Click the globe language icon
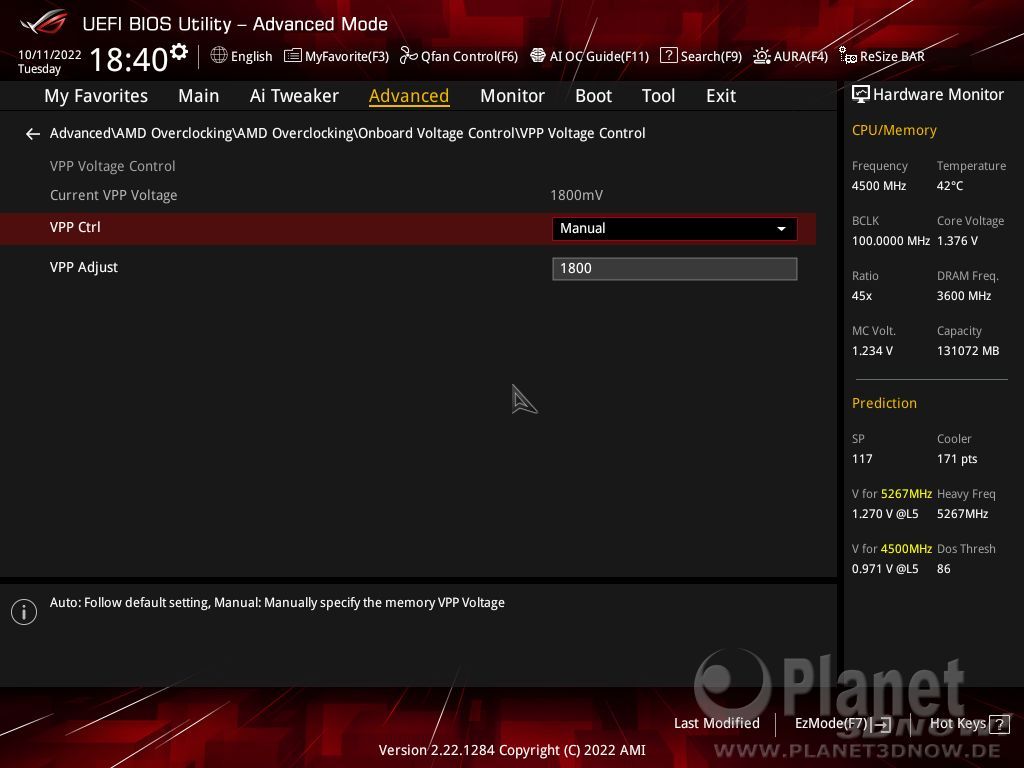The width and height of the screenshot is (1024, 768). tap(219, 56)
